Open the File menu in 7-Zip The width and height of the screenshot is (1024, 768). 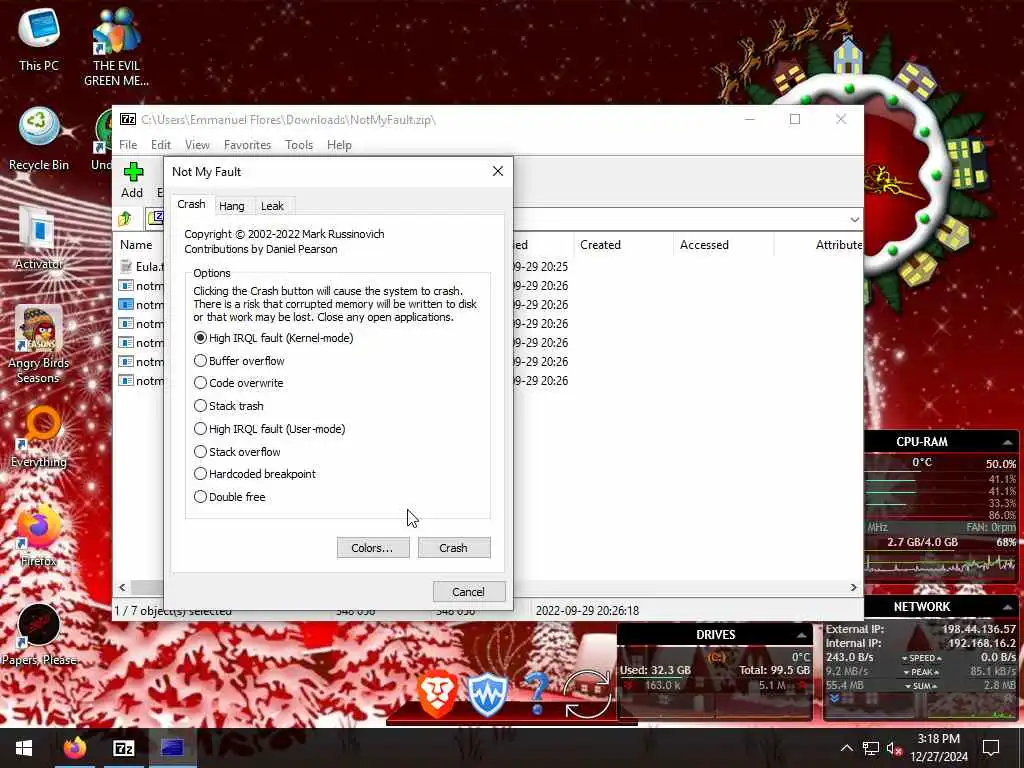pos(128,145)
